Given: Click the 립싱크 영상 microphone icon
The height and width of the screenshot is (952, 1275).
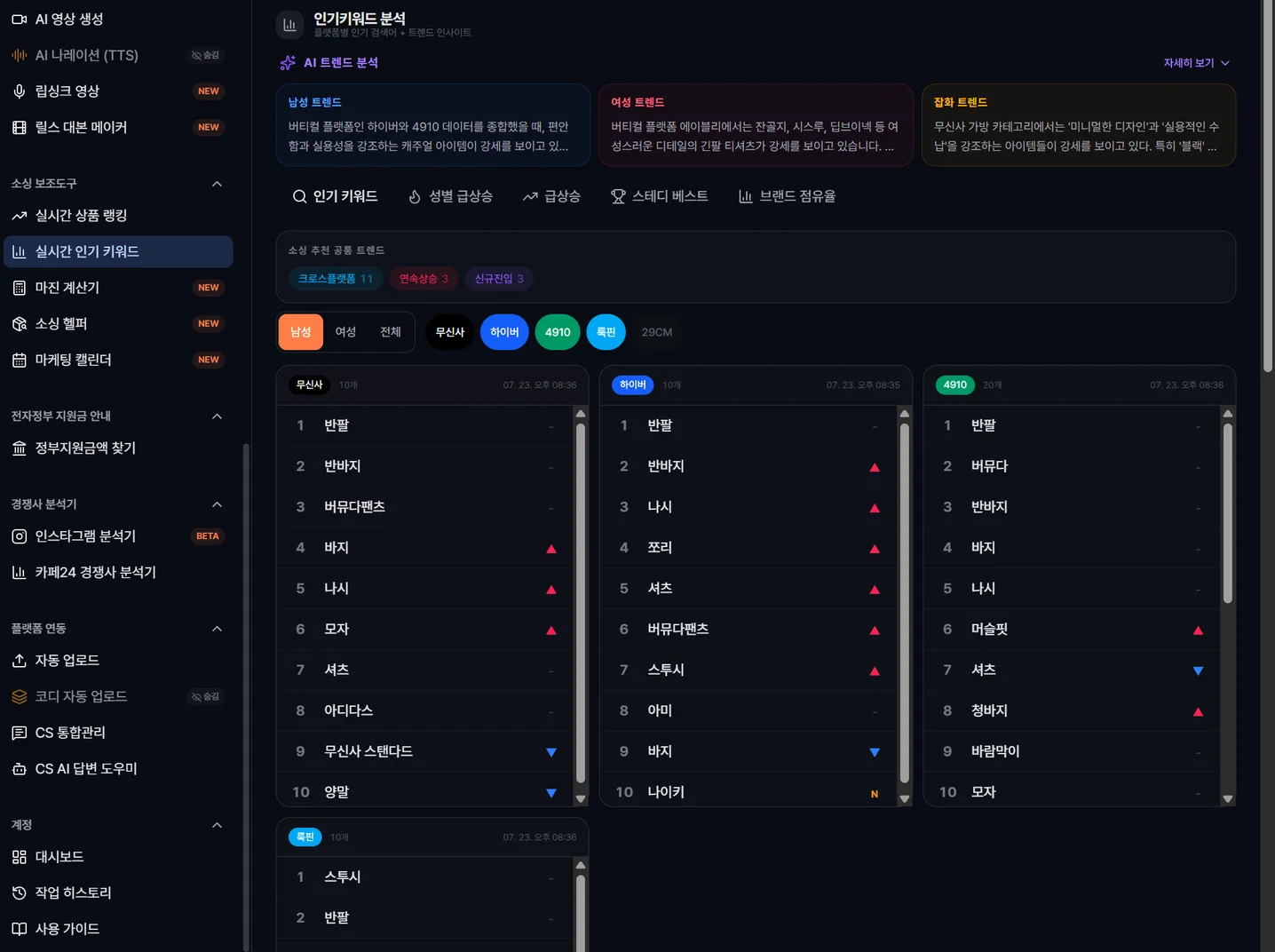Looking at the screenshot, I should 19,91.
